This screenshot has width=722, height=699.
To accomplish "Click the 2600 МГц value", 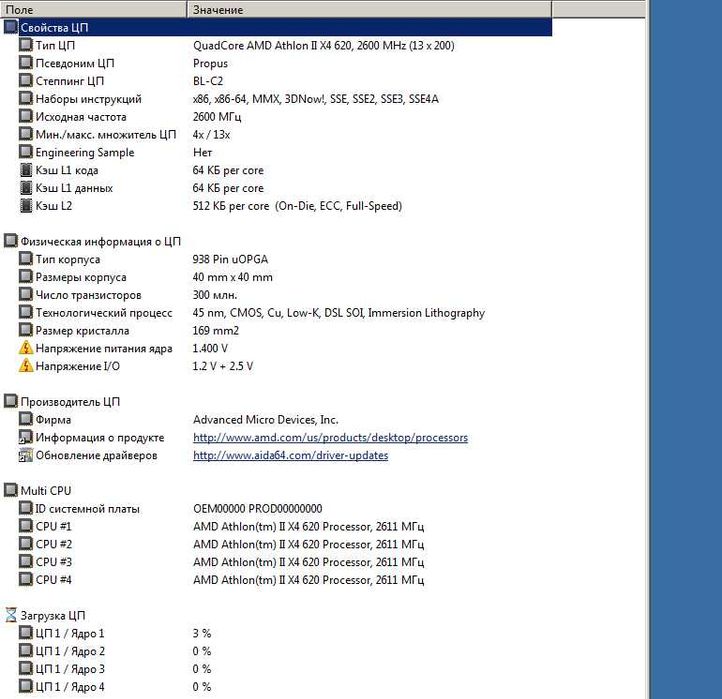I will coord(217,116).
